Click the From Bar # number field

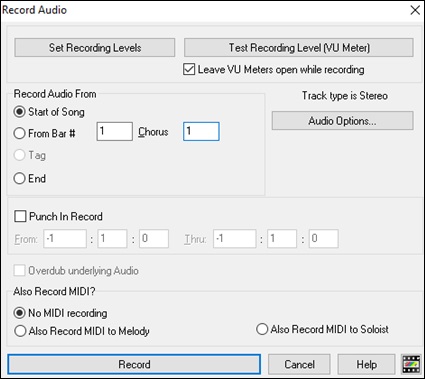(114, 131)
